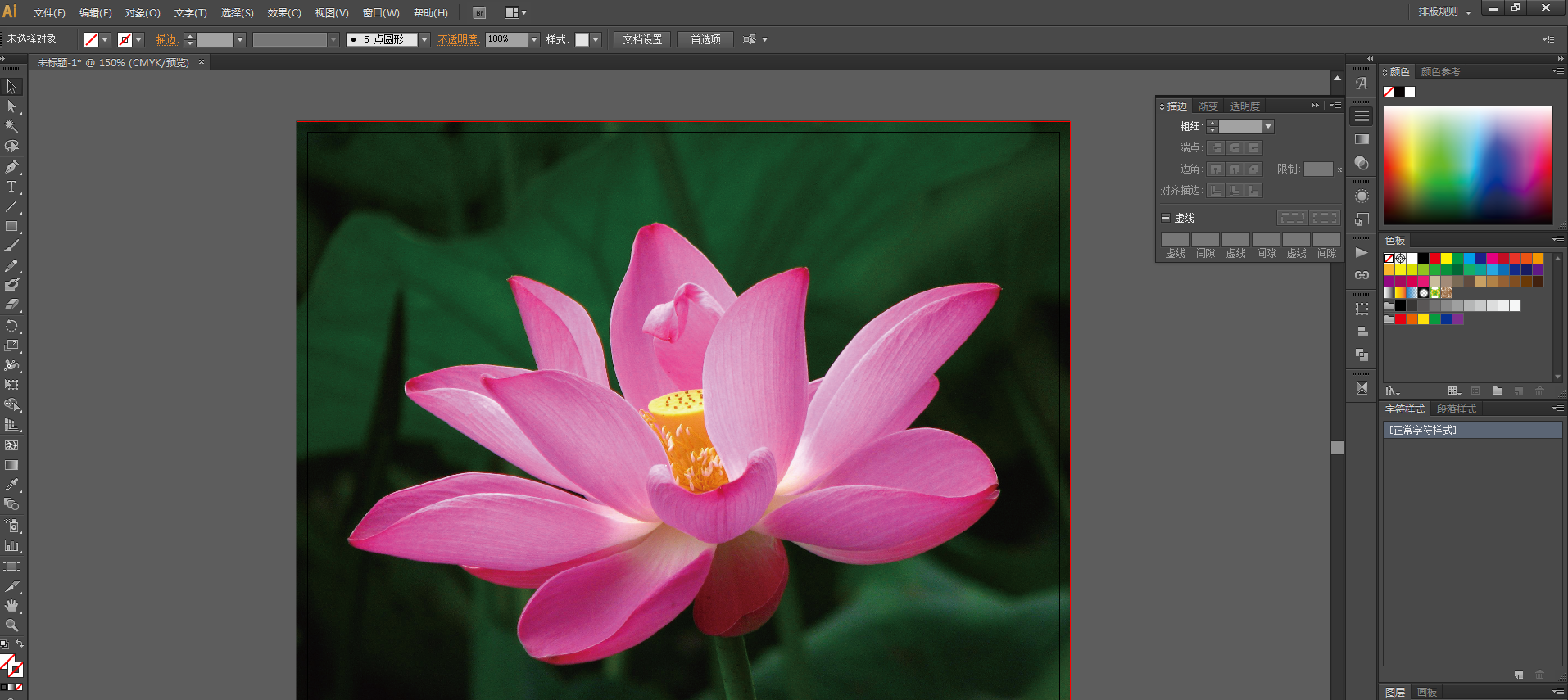The height and width of the screenshot is (700, 1568).
Task: Select the Zoom magnifier tool
Action: click(x=11, y=625)
